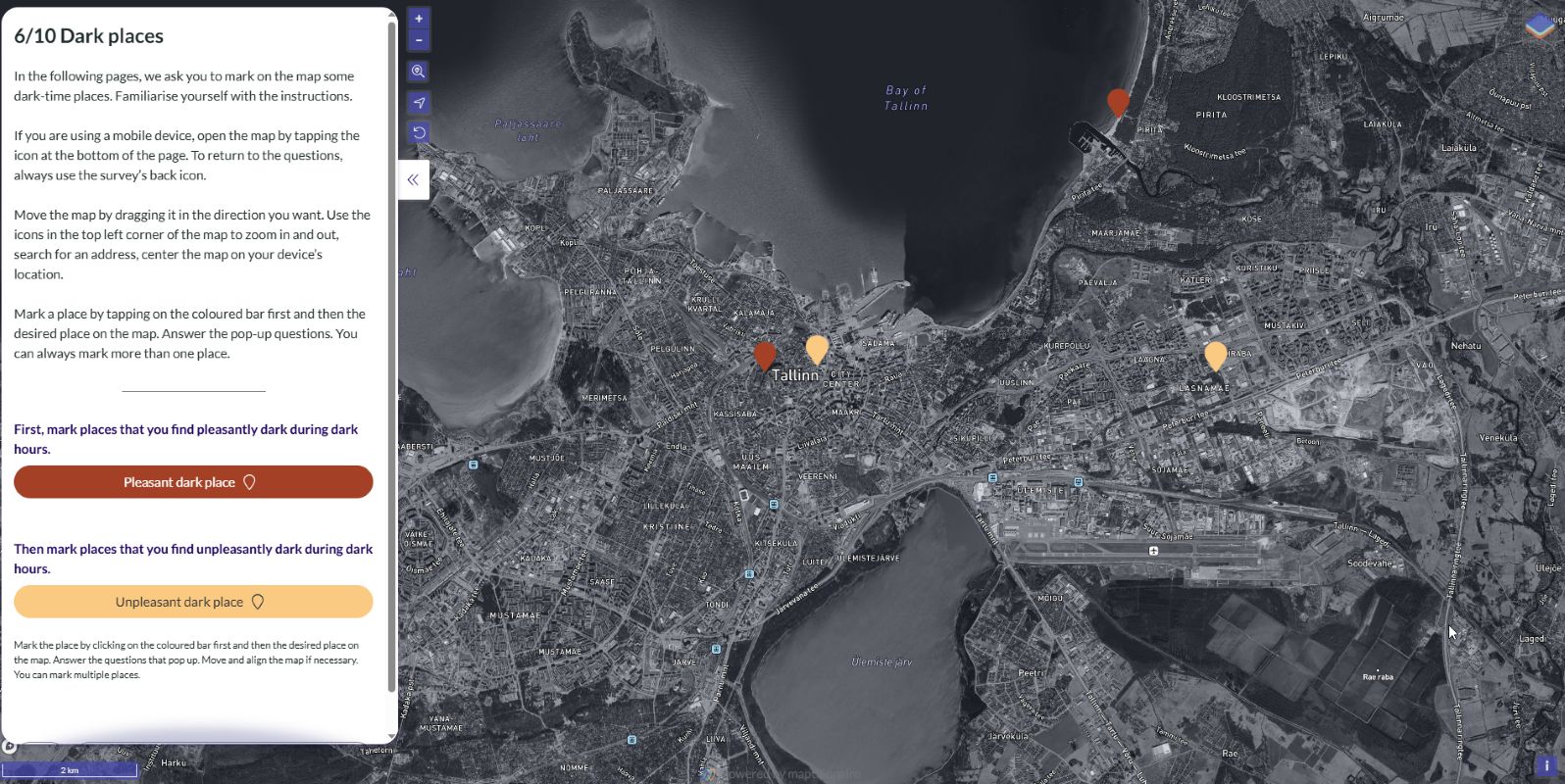The height and width of the screenshot is (784, 1565).
Task: Click the Tallinn city label
Action: click(794, 375)
